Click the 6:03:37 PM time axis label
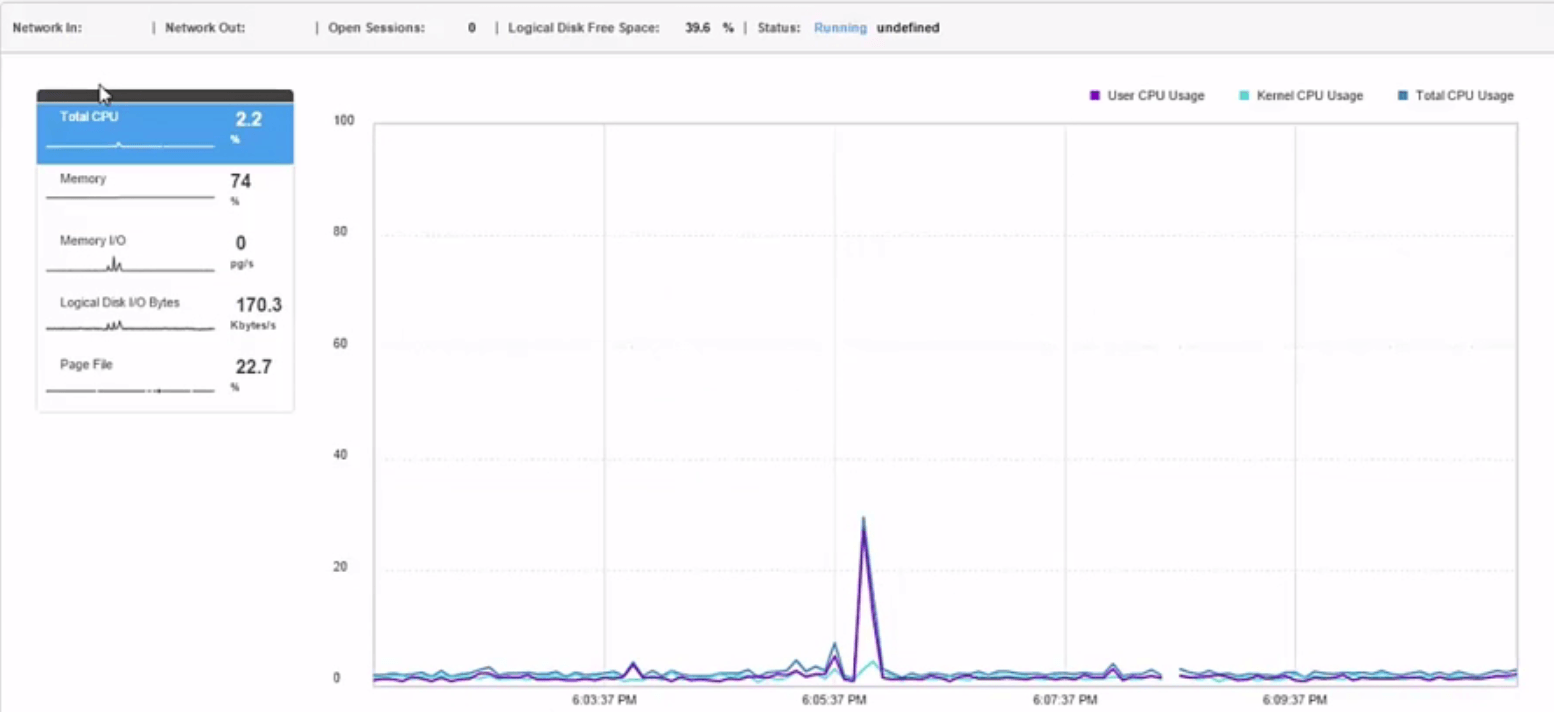 [x=604, y=700]
